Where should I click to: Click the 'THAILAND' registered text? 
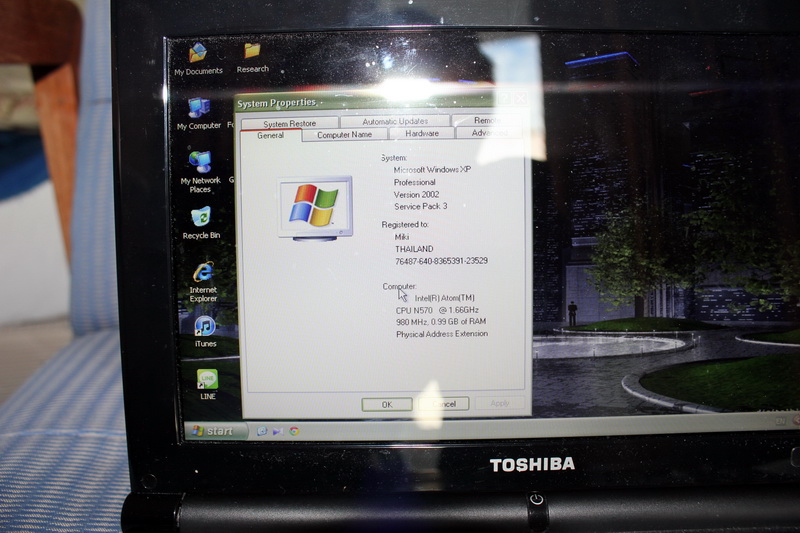(x=414, y=249)
